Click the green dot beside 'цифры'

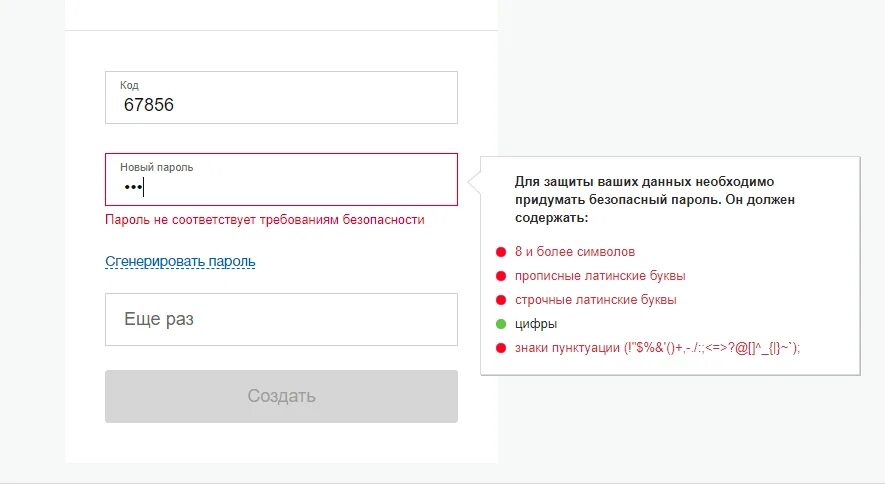coord(501,324)
